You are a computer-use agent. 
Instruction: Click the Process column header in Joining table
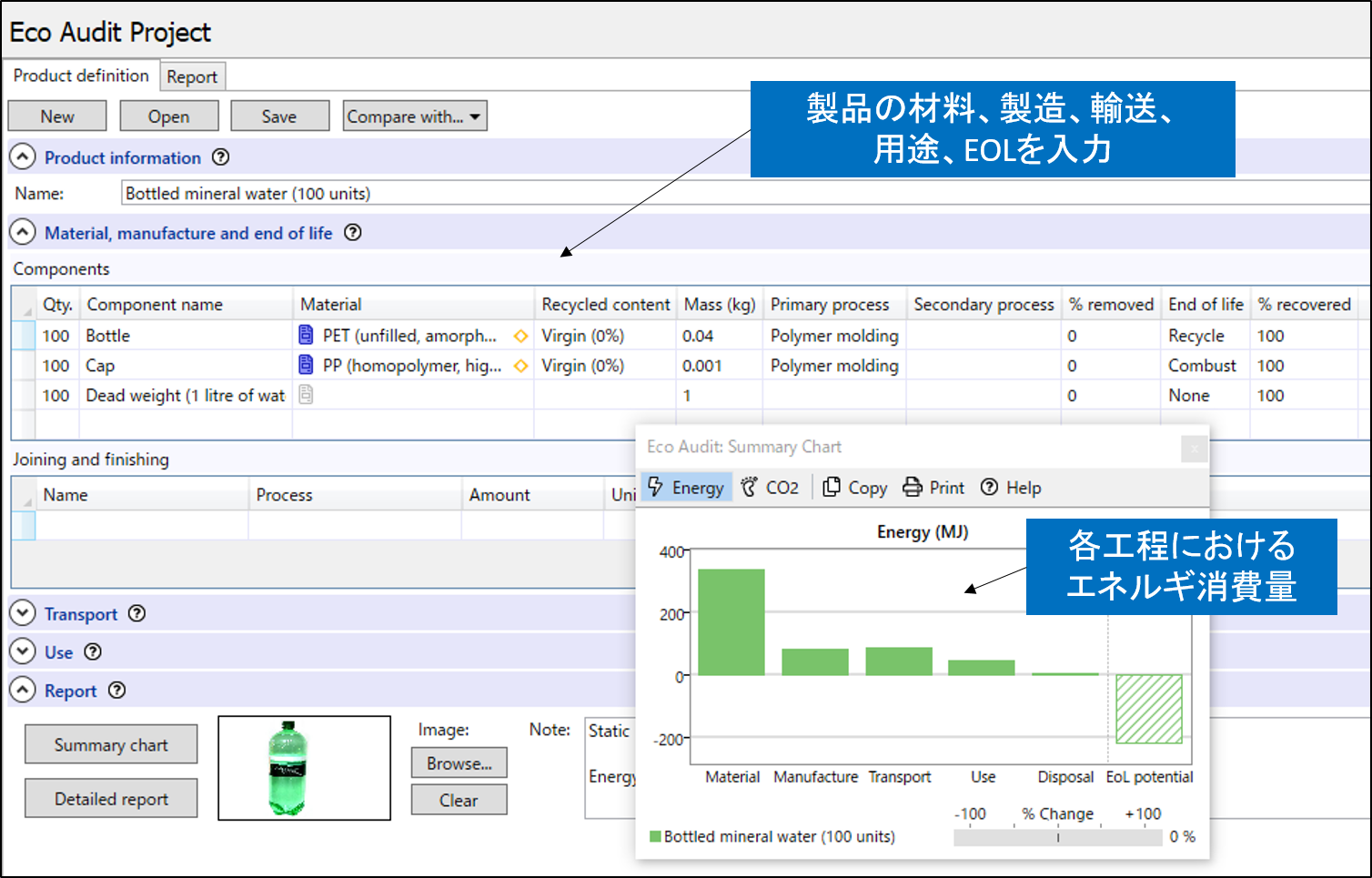coord(355,495)
